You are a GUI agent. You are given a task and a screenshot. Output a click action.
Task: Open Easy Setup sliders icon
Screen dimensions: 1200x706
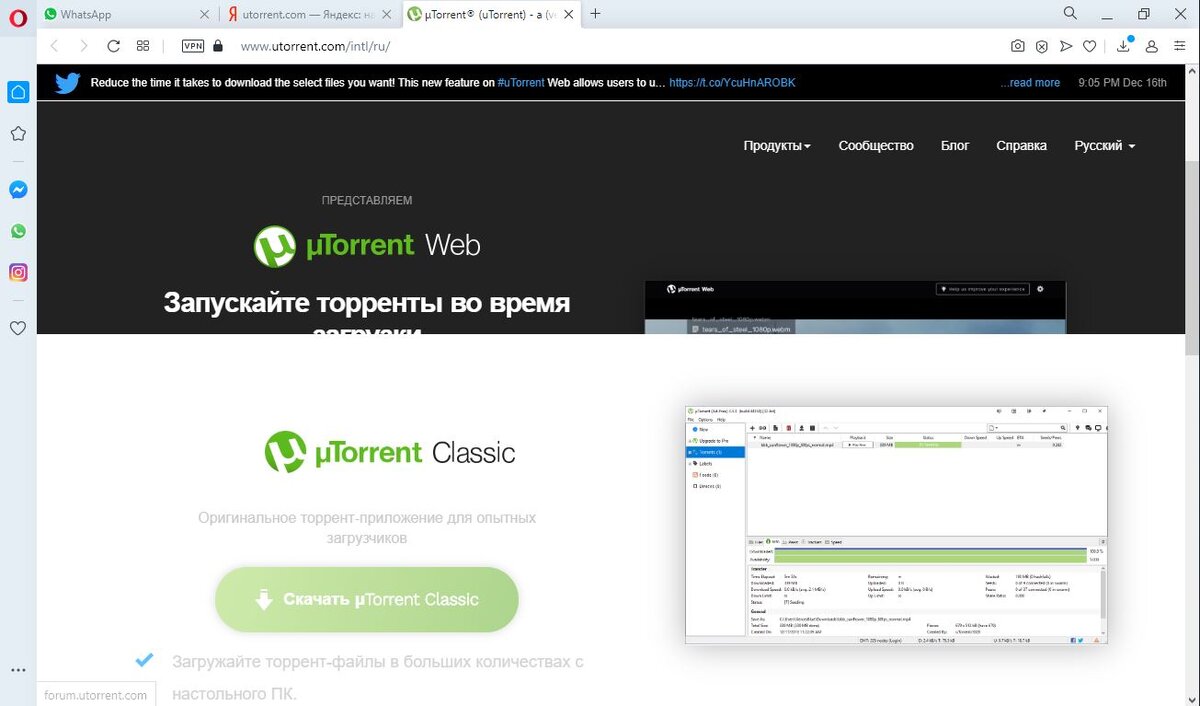coord(1178,46)
